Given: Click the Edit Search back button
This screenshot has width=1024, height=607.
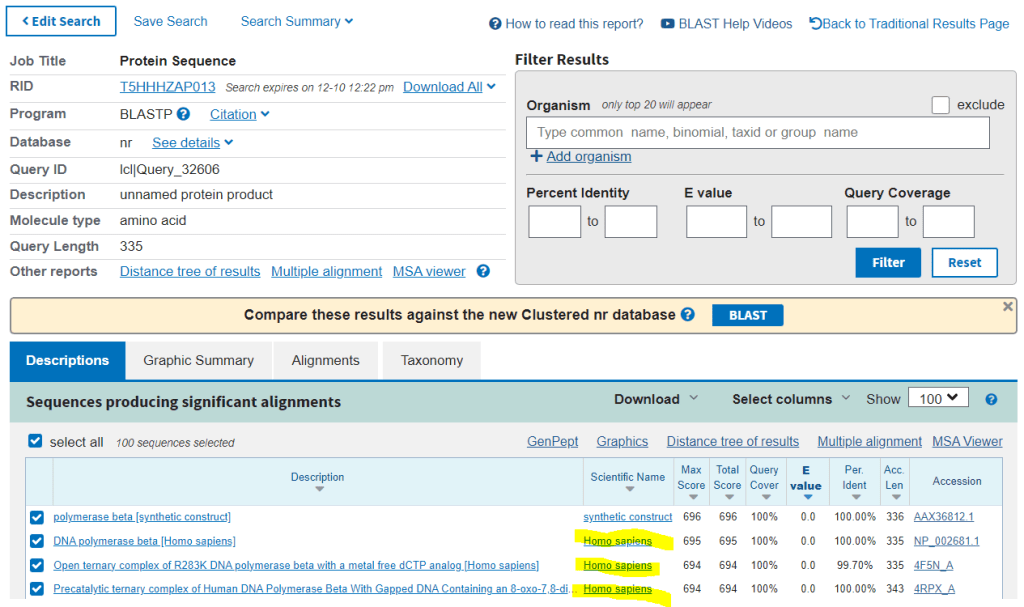Looking at the screenshot, I should (62, 21).
